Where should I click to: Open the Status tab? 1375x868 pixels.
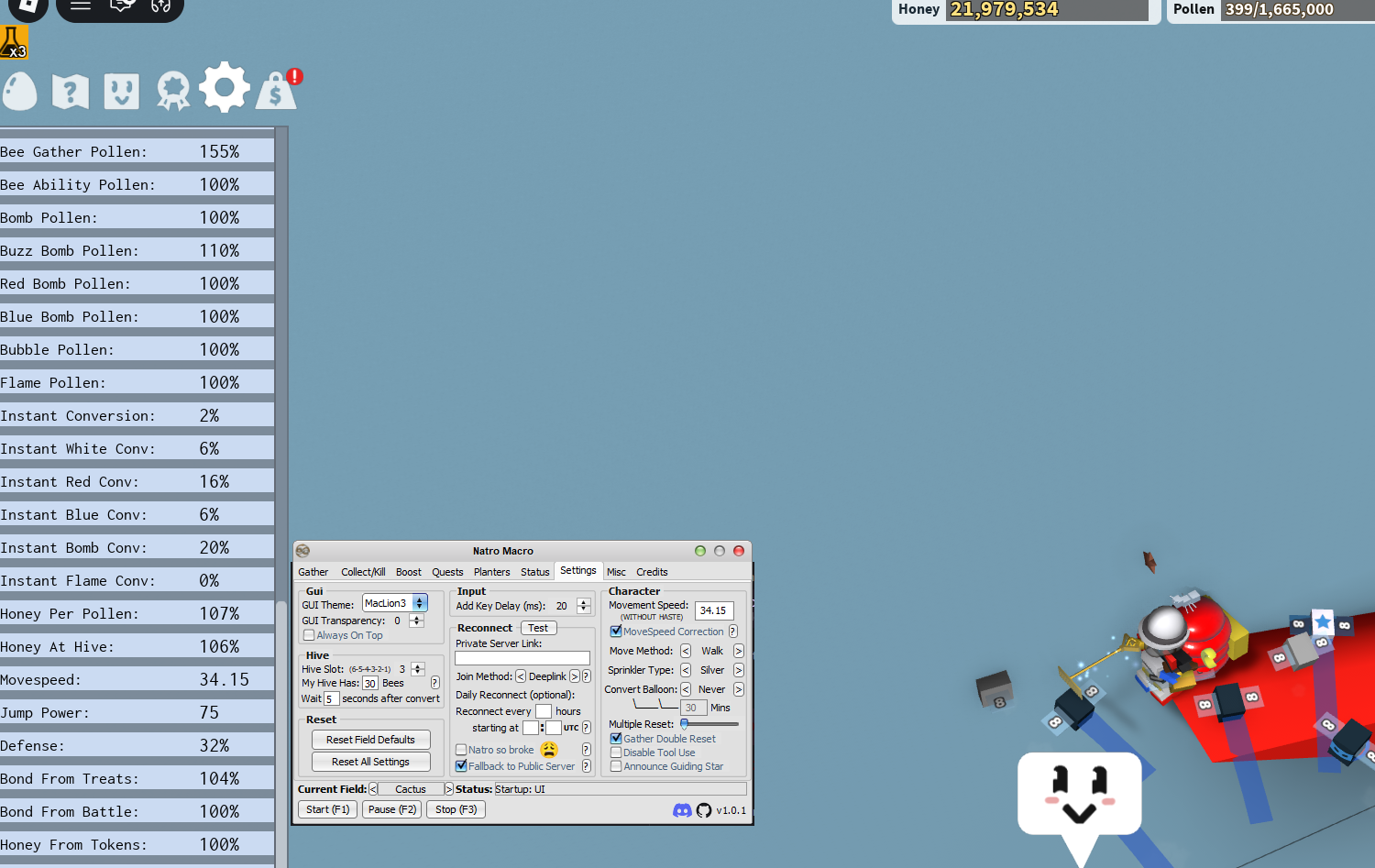(x=535, y=572)
